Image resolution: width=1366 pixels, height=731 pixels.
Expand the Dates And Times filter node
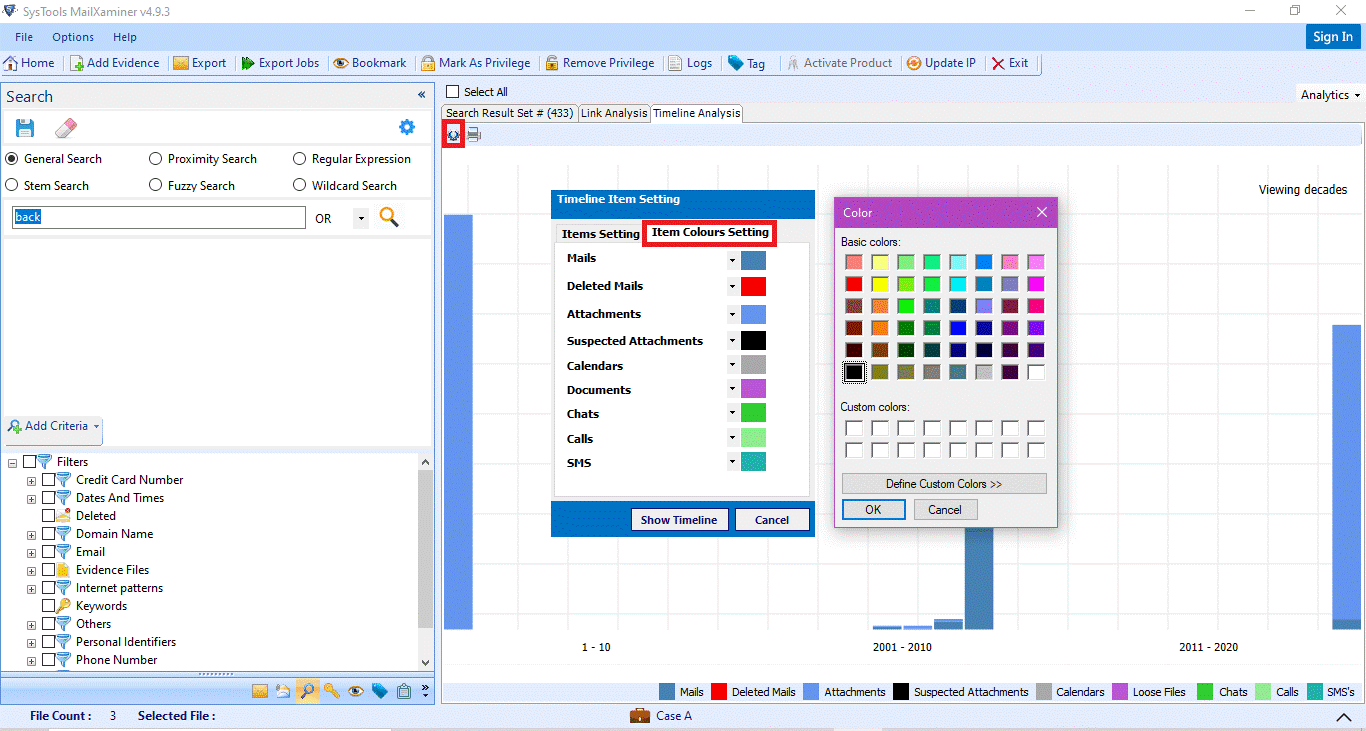point(31,498)
